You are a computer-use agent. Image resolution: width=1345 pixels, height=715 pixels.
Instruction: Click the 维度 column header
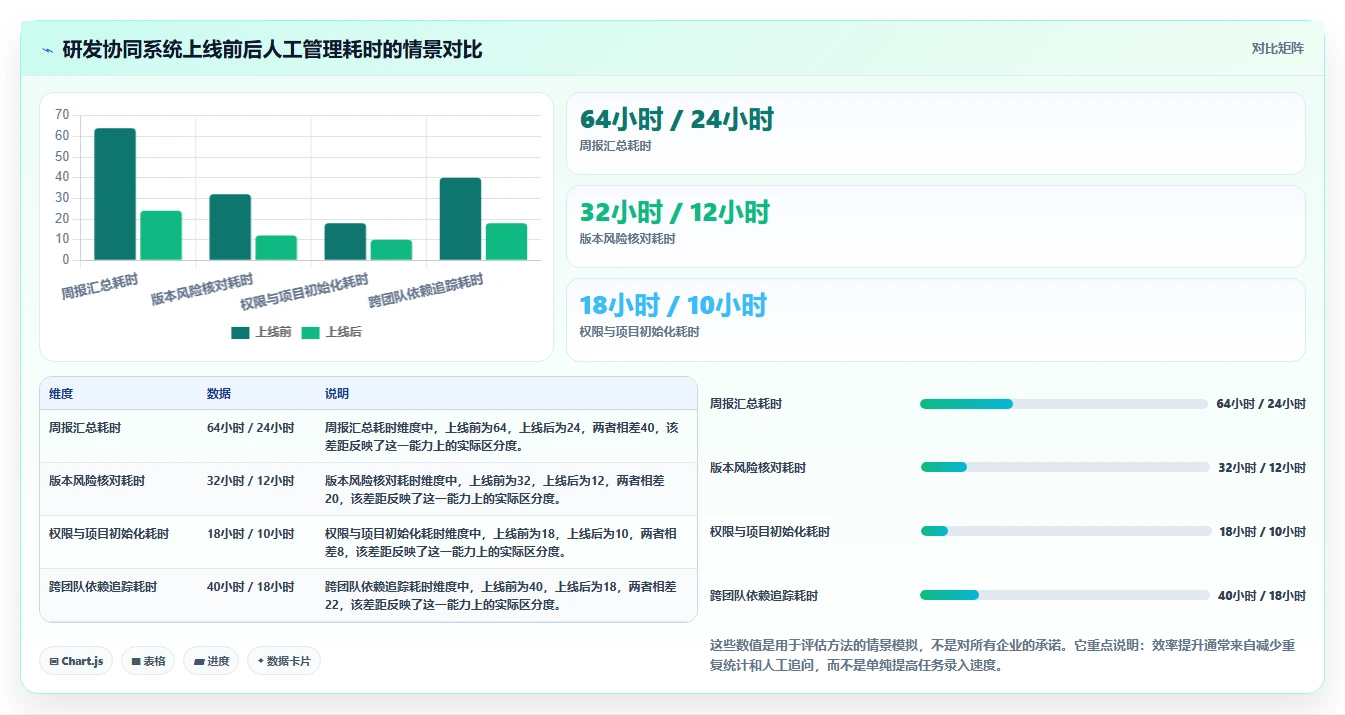pos(61,394)
